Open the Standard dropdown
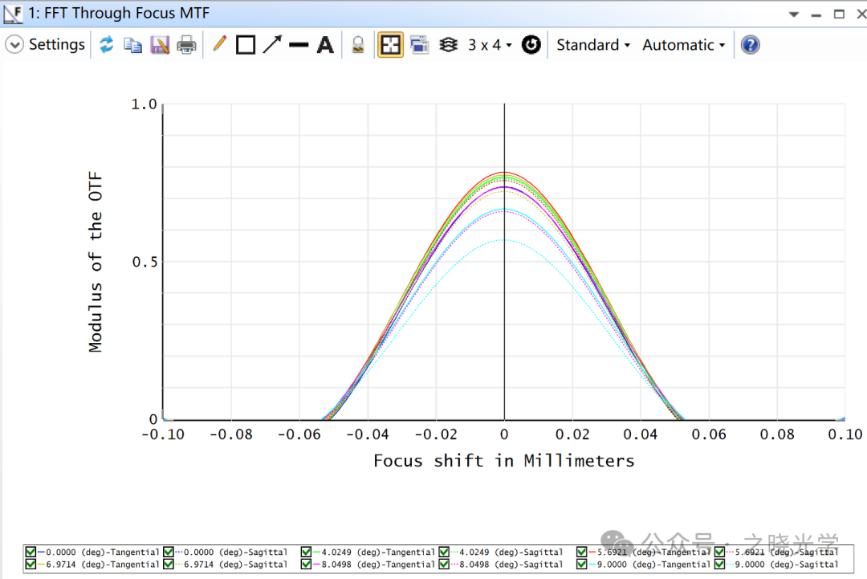The width and height of the screenshot is (867, 579). coord(593,45)
